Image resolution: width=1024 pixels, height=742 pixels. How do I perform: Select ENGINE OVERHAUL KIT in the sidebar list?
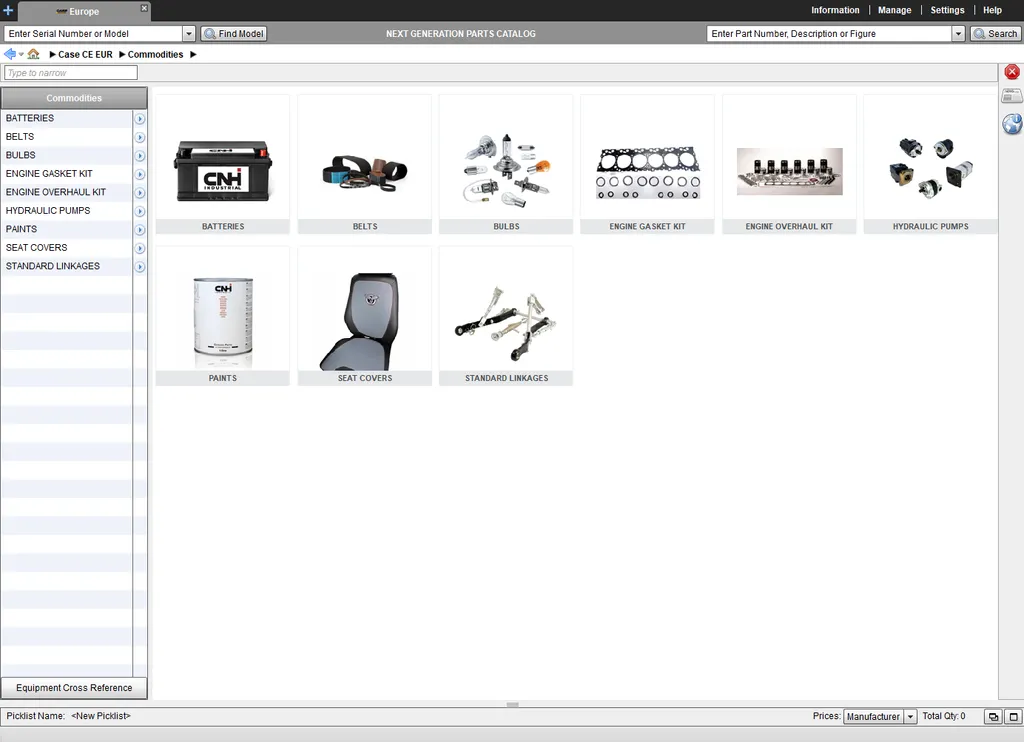click(67, 192)
